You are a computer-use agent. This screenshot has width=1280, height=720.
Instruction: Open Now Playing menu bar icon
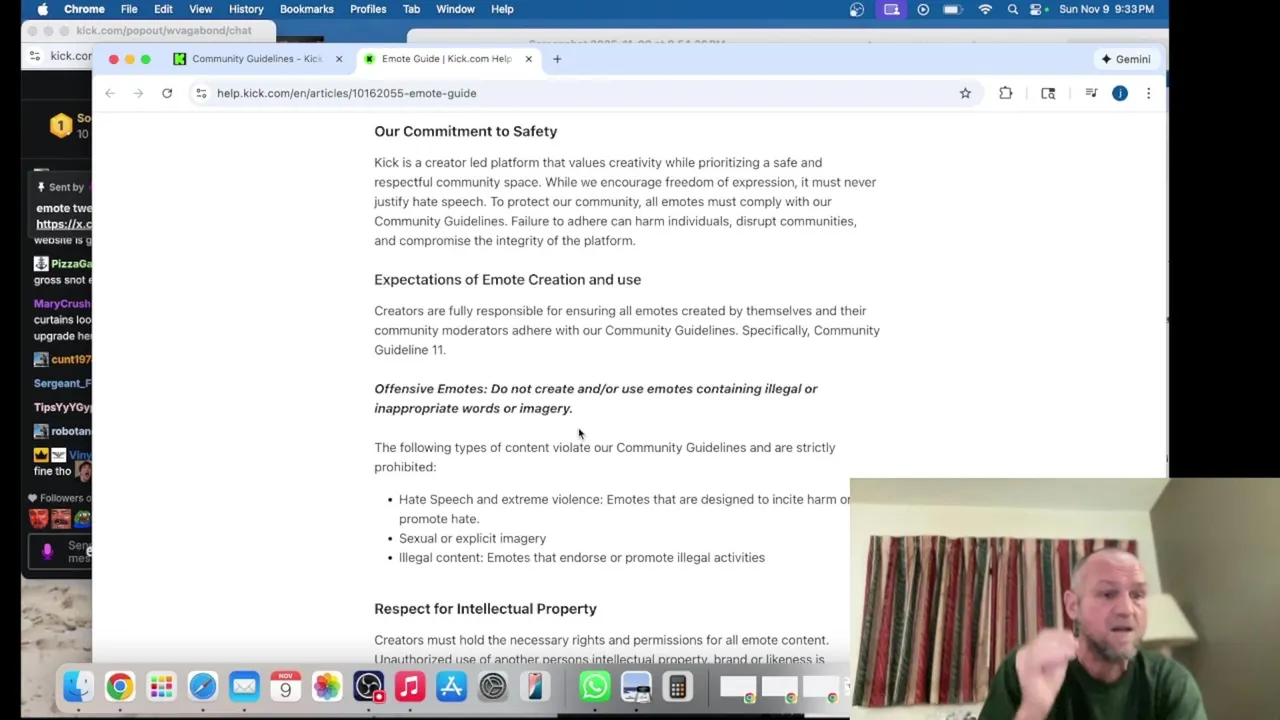[923, 9]
